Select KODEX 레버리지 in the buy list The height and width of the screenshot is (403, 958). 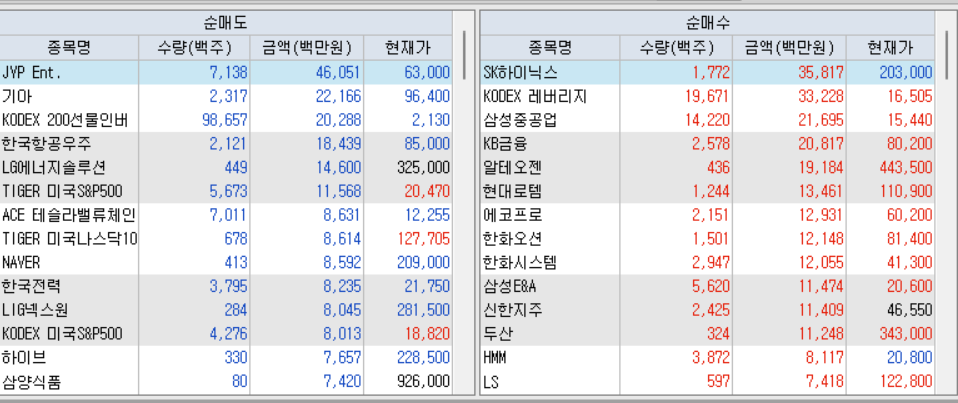tap(708, 96)
